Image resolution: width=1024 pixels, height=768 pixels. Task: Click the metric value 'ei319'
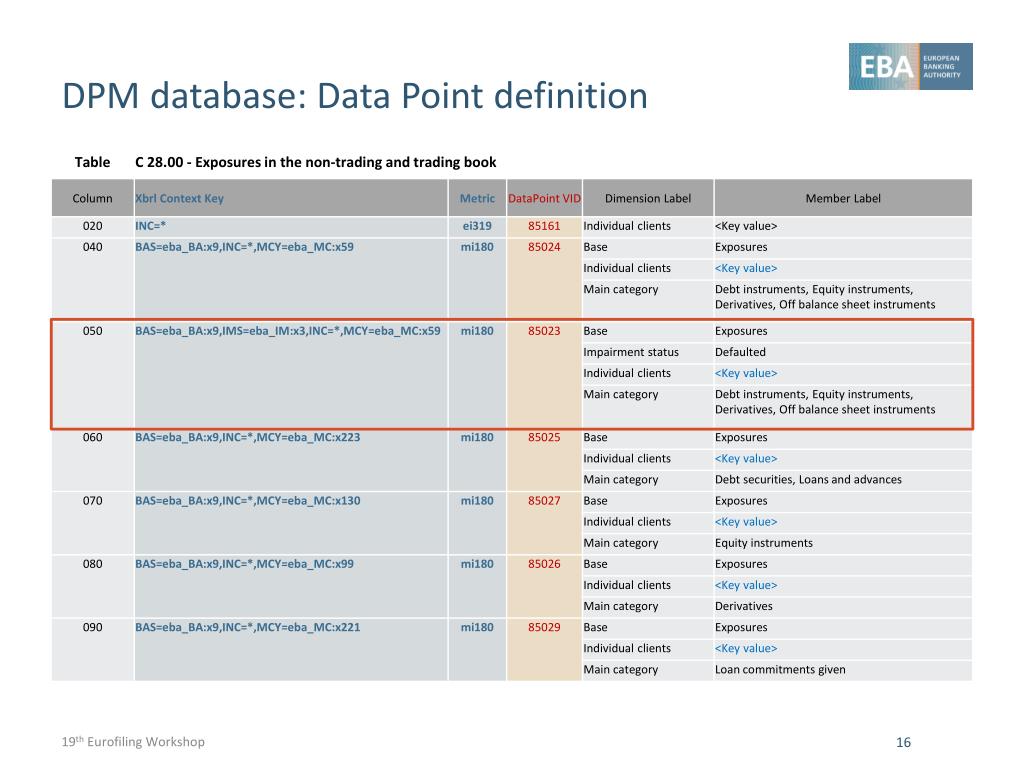477,226
